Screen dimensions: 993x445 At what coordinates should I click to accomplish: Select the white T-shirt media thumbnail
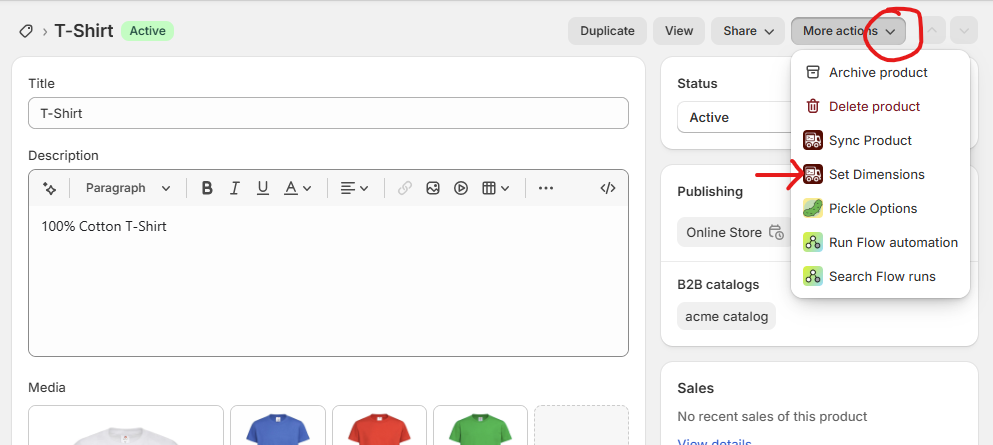click(126, 425)
